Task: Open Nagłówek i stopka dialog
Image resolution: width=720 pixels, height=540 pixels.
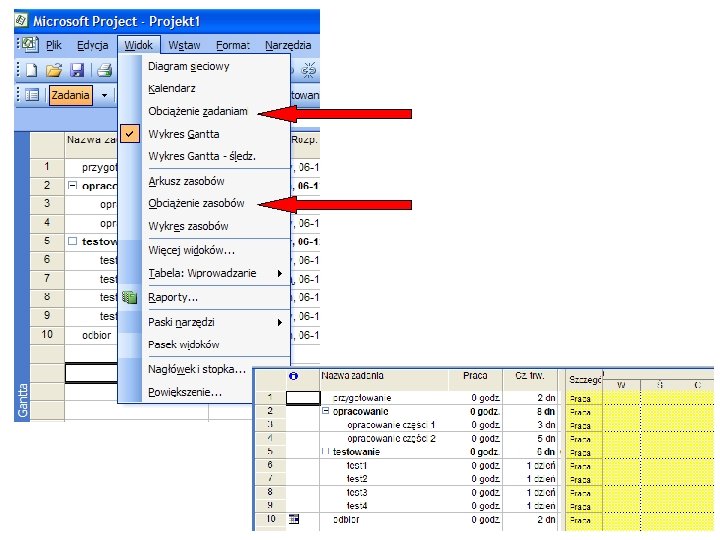Action: point(197,369)
